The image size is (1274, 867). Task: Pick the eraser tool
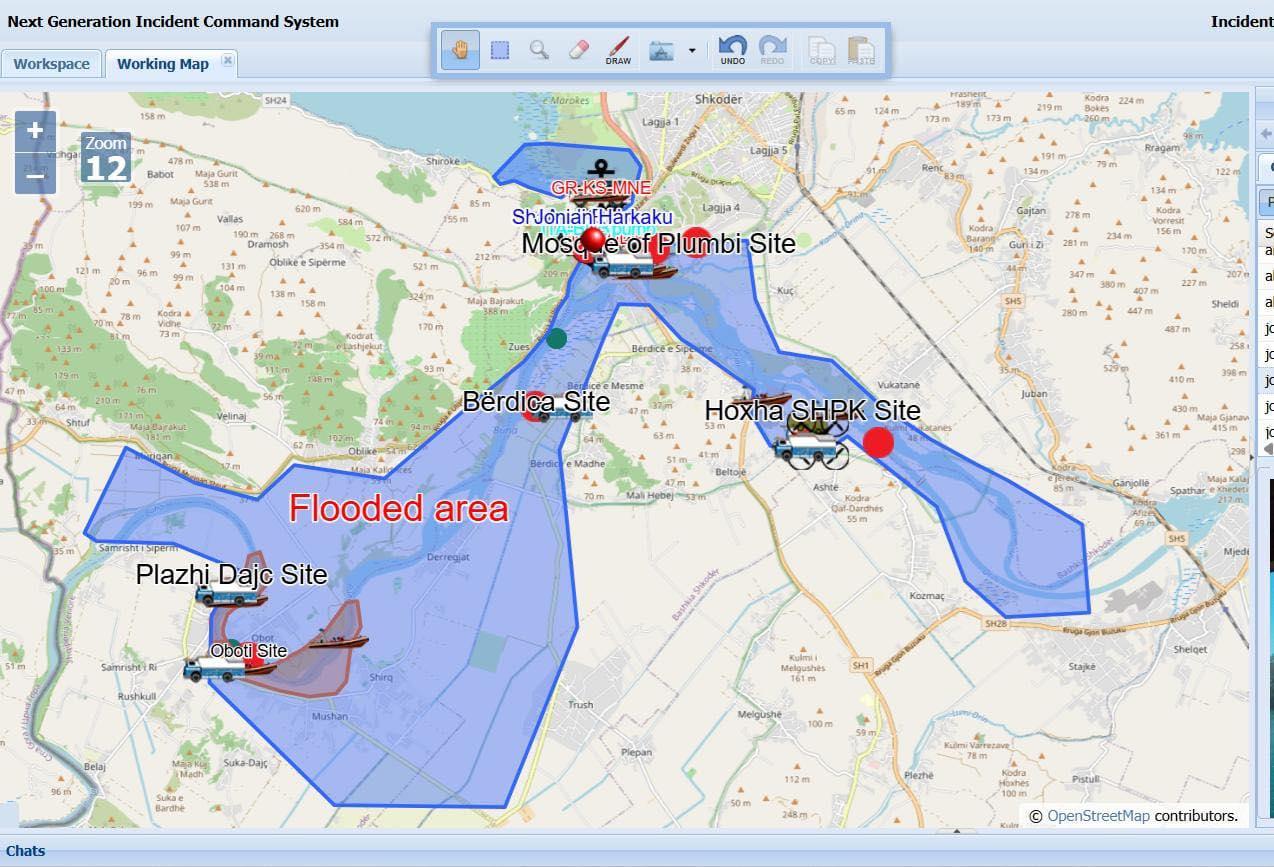(x=578, y=50)
